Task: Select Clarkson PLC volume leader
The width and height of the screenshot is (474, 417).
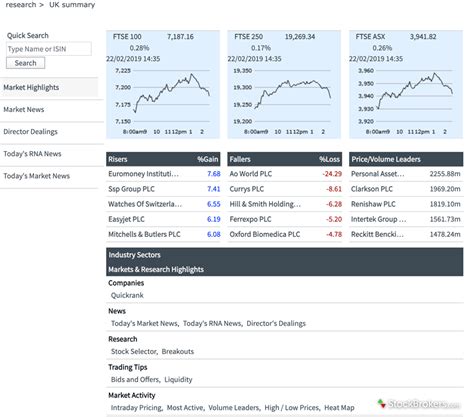Action: [x=372, y=189]
